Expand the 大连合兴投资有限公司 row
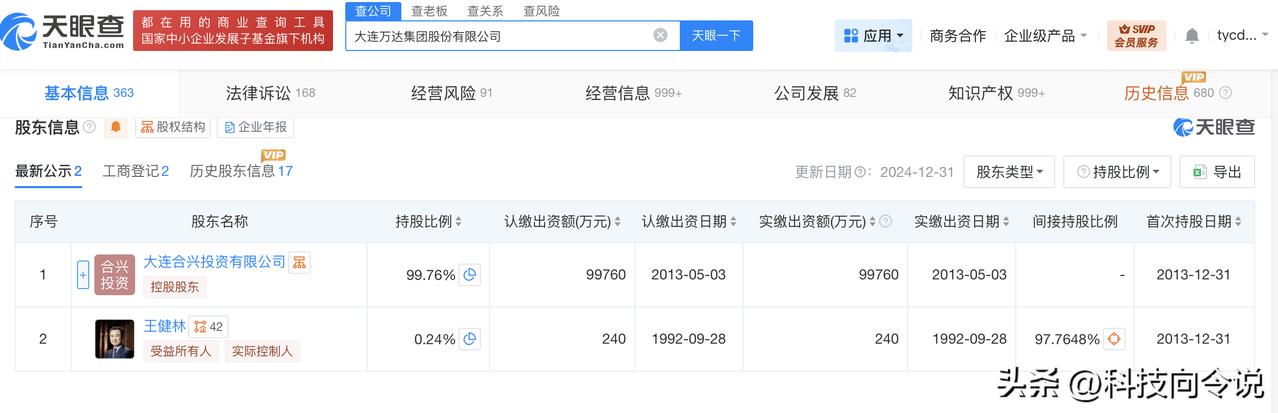Viewport: 1278px width, 413px height. (x=83, y=274)
